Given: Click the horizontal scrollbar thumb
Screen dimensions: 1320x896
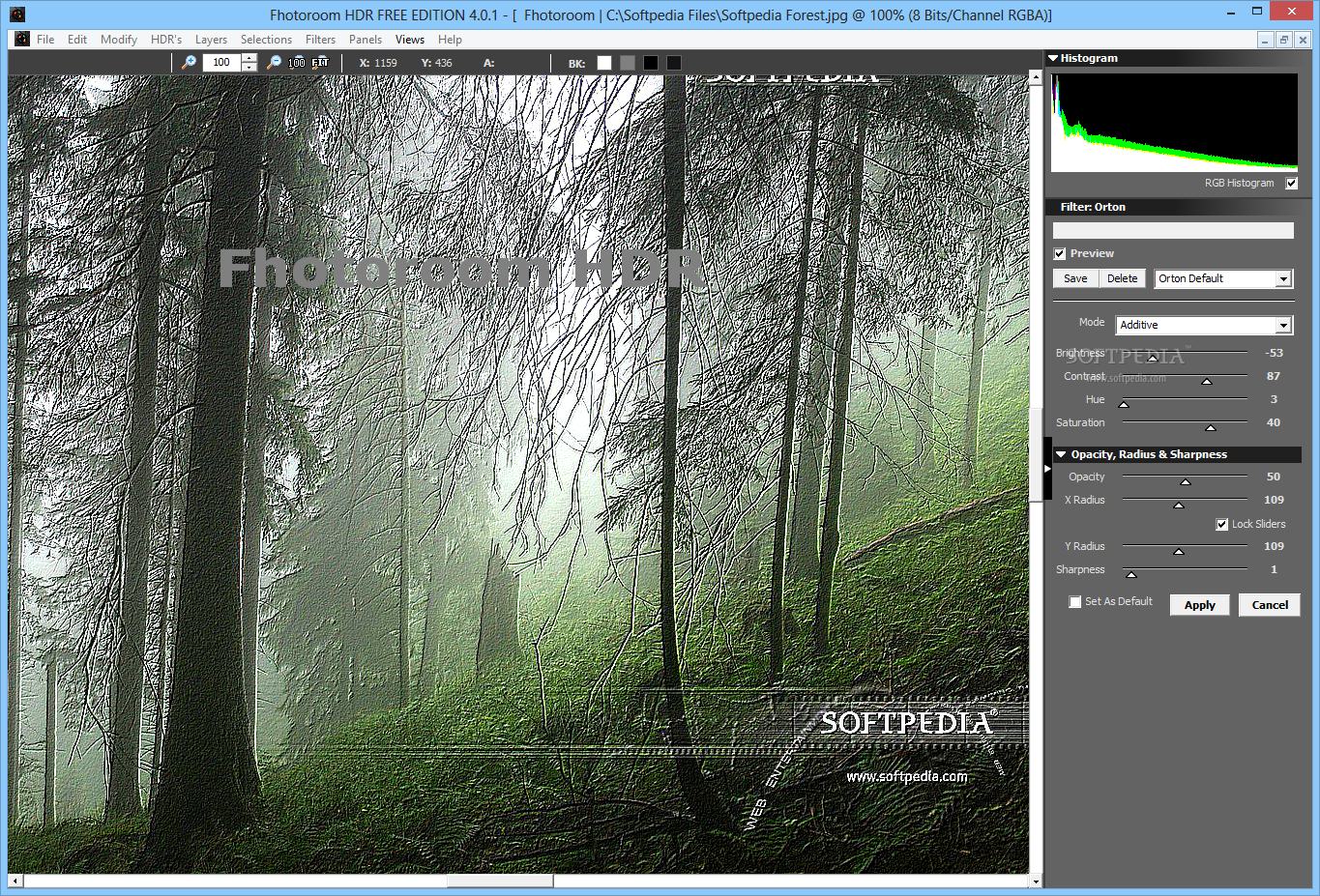Looking at the screenshot, I should click(499, 881).
